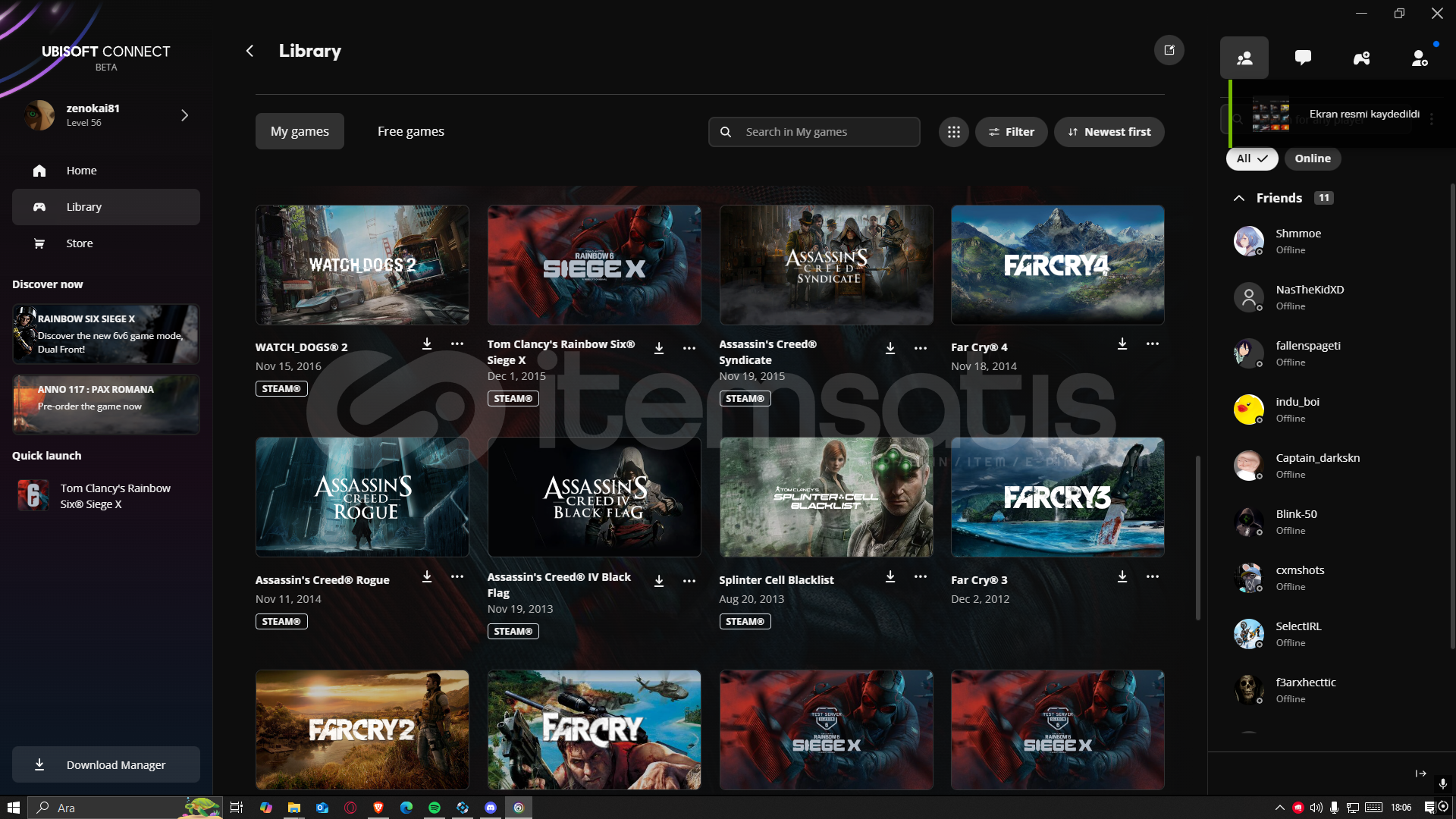Download WATCH_DOGS 2 via its download icon
The width and height of the screenshot is (1456, 819).
tap(427, 344)
